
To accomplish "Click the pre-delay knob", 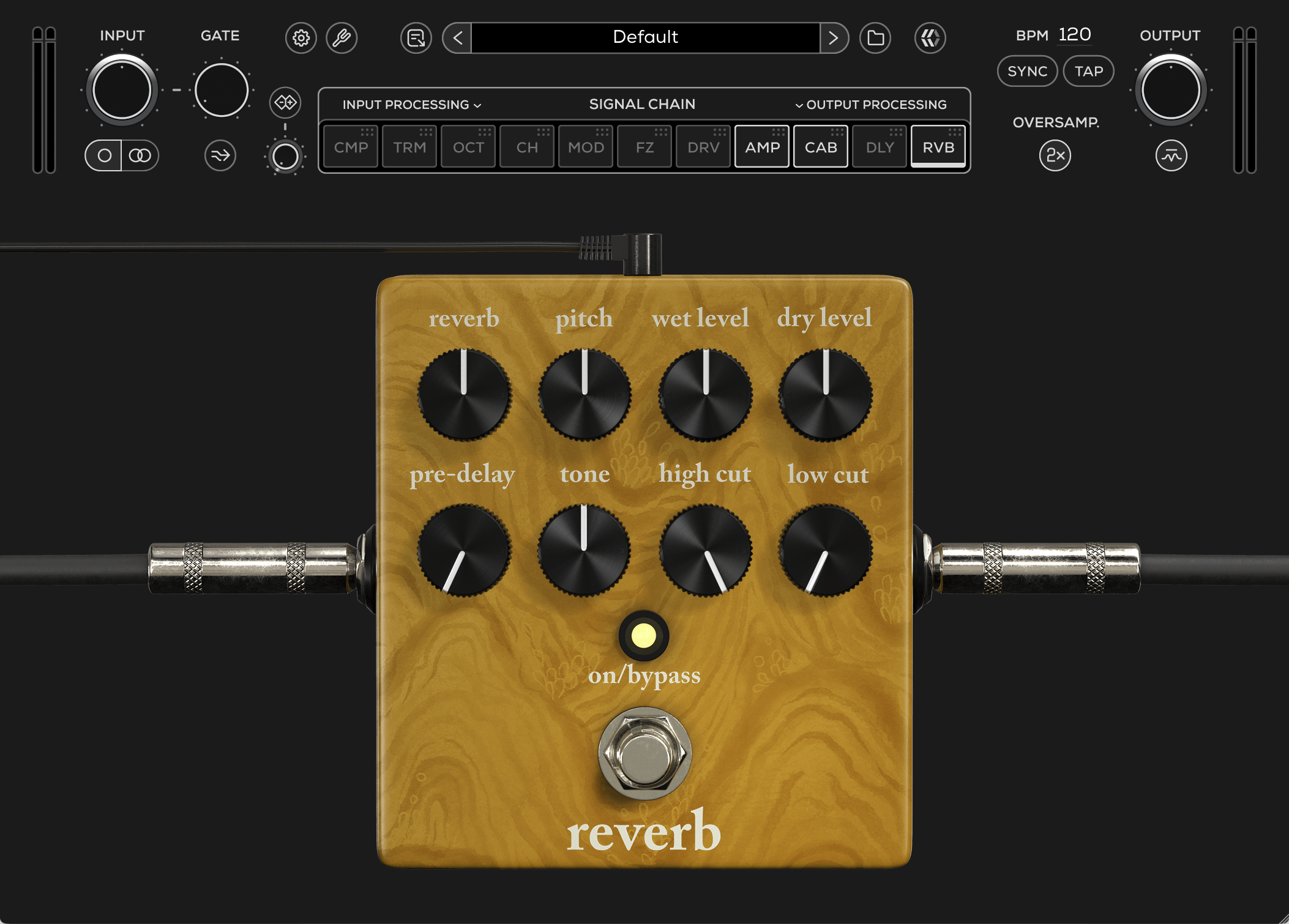I will pyautogui.click(x=464, y=550).
